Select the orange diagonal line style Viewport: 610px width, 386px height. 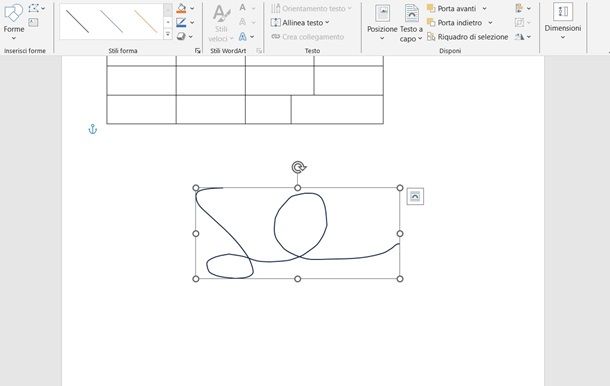click(145, 21)
